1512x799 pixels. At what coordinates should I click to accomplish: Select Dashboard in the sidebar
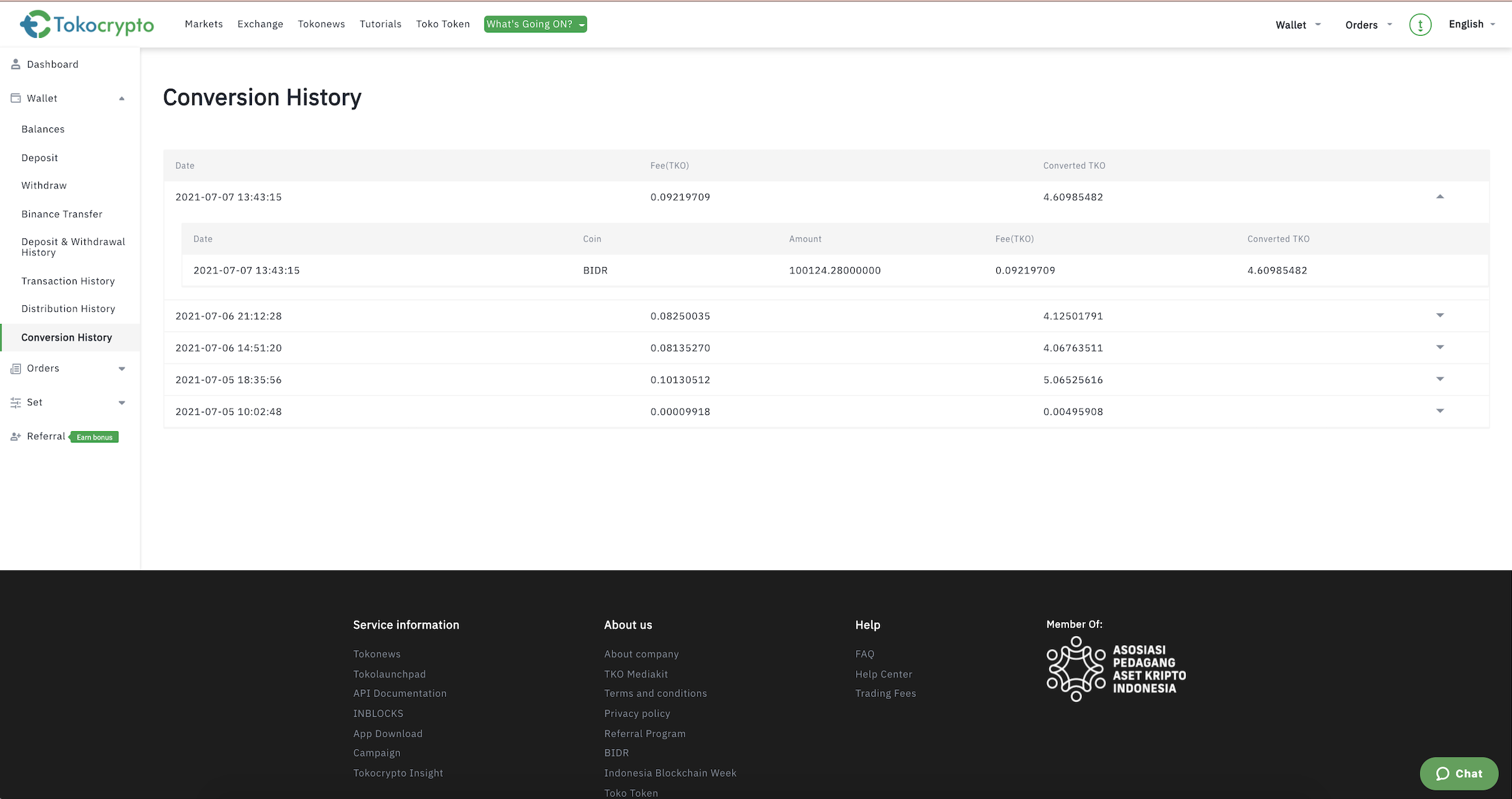[53, 64]
